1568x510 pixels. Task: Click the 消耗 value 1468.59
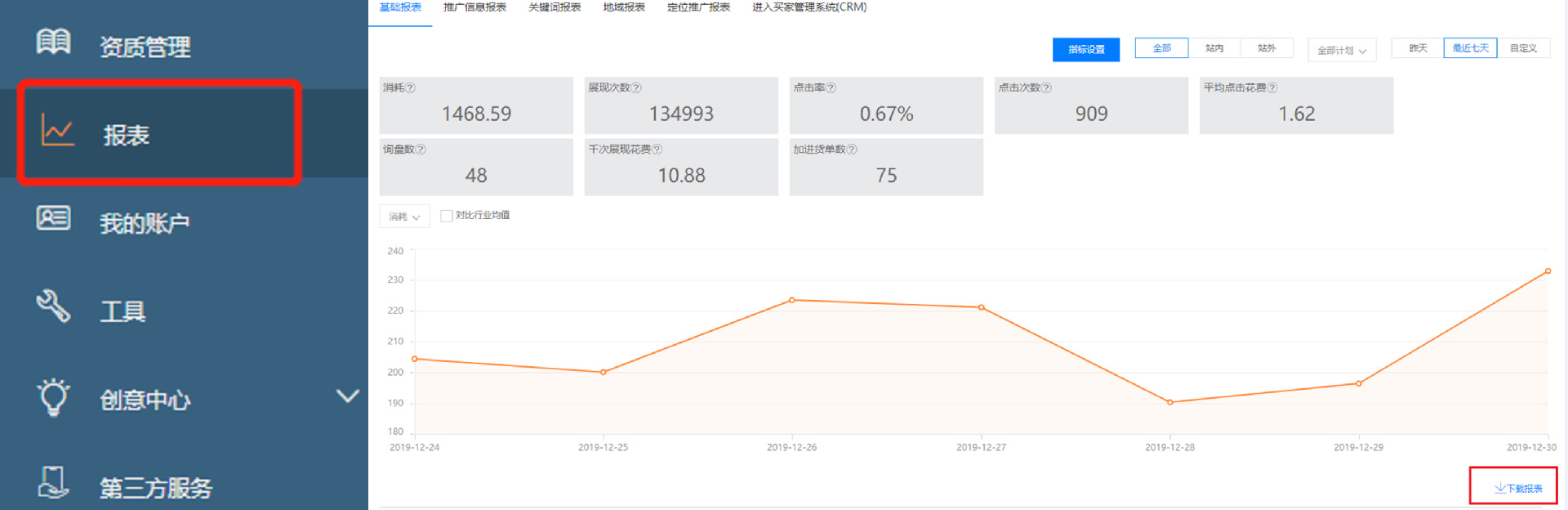click(477, 114)
